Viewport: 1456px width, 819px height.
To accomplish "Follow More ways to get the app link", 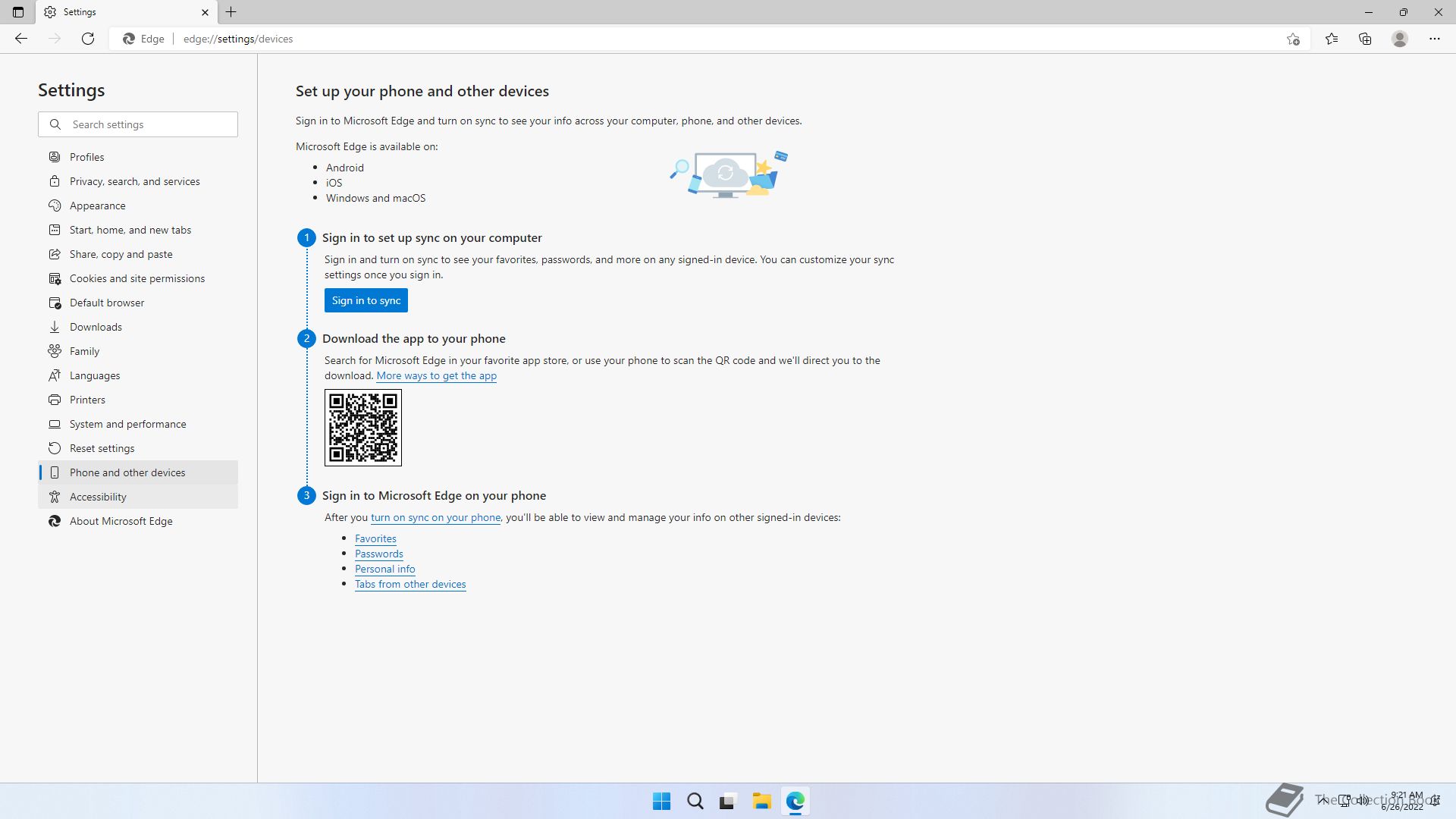I will (437, 375).
